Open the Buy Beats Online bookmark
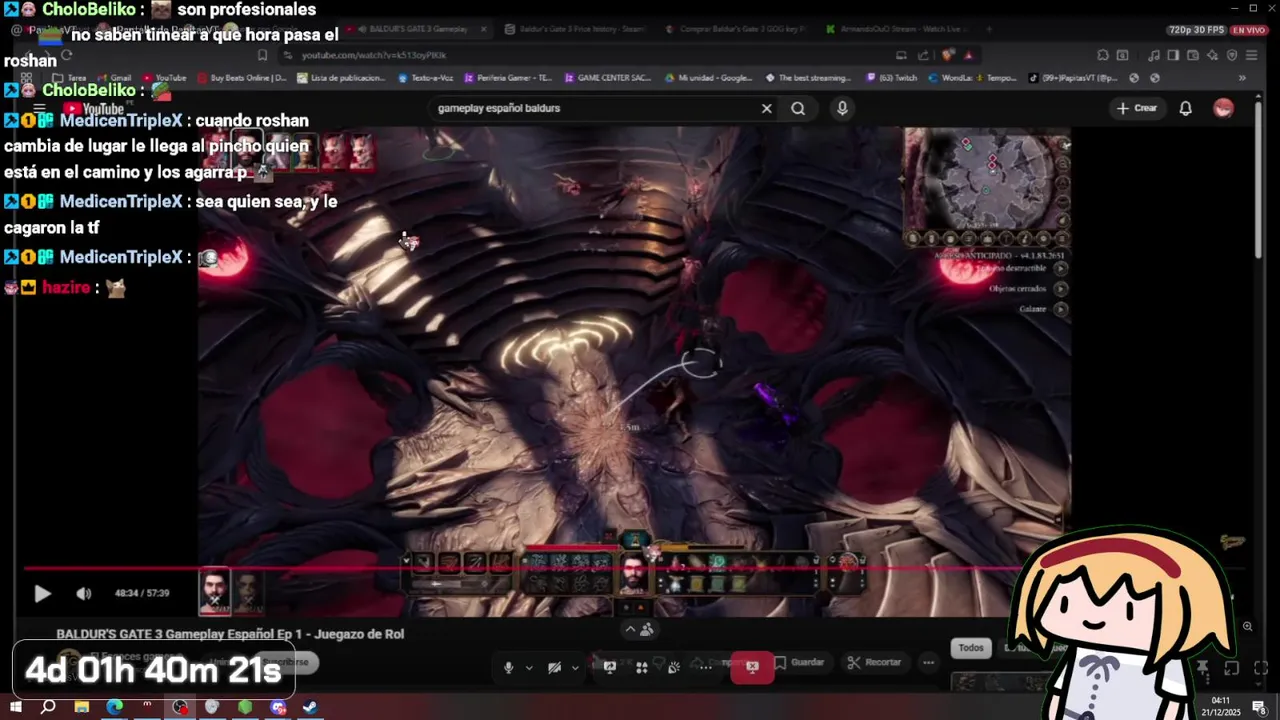Screen dimensions: 1280x720 click(x=242, y=78)
